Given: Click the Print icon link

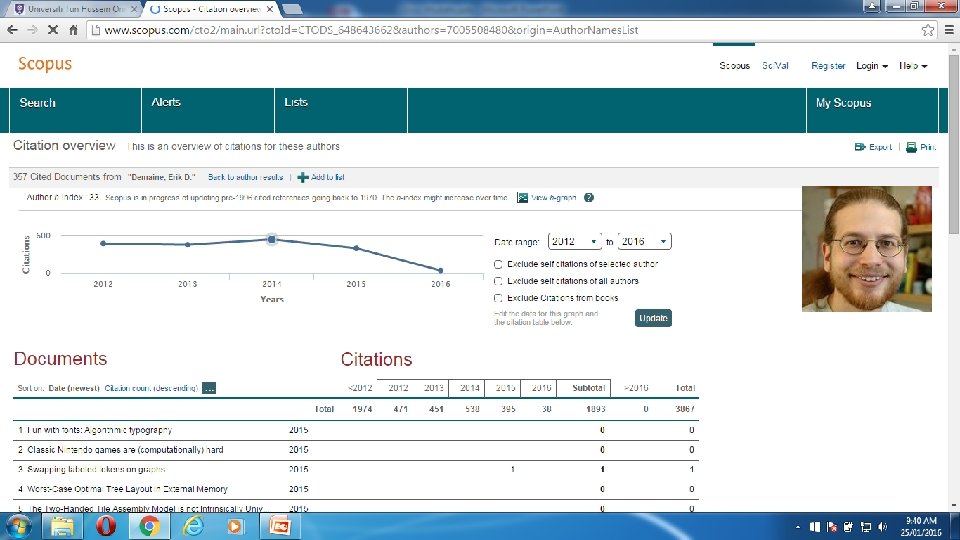Looking at the screenshot, I should click(x=921, y=147).
